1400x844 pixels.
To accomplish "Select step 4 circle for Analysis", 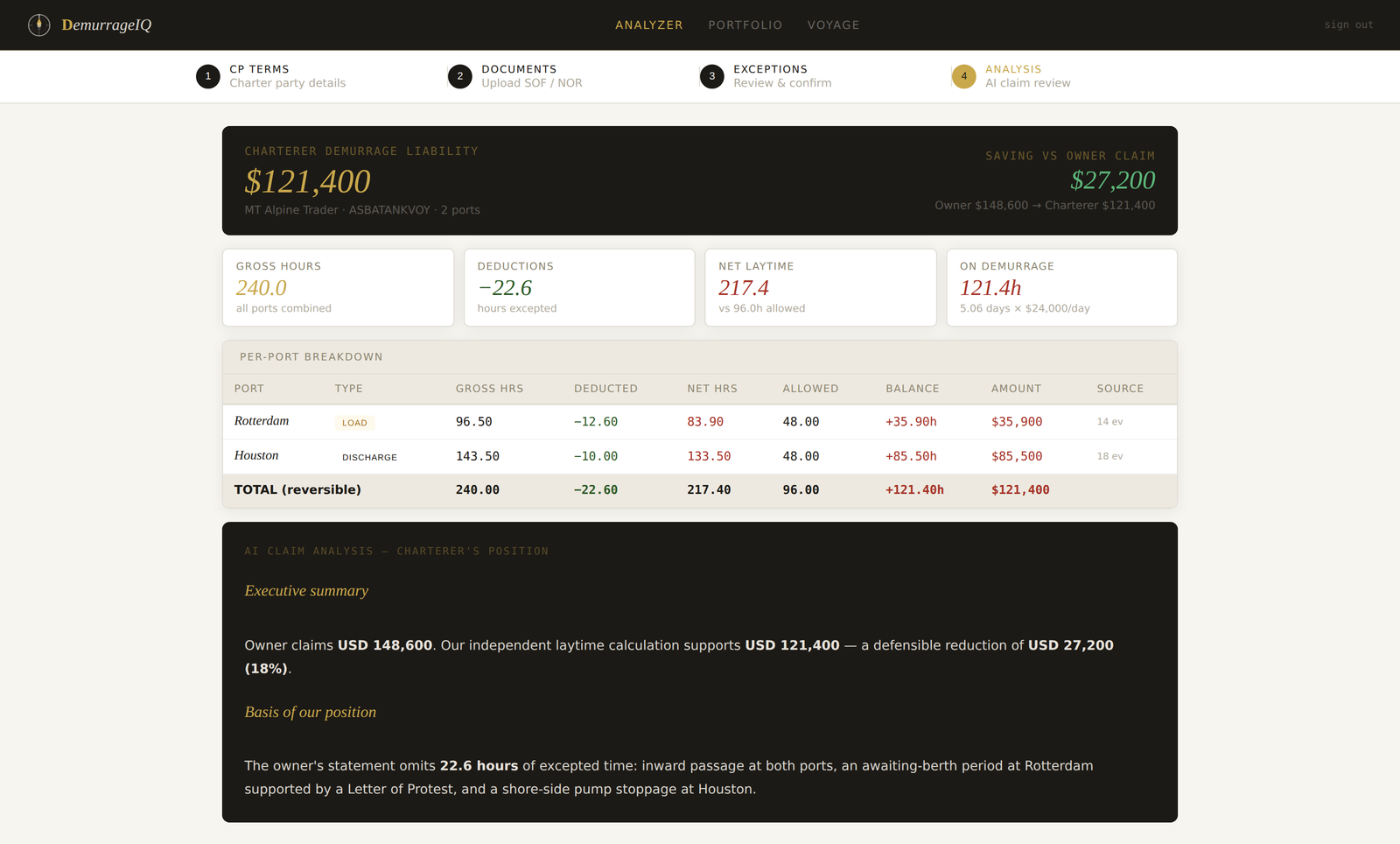I will tap(964, 76).
